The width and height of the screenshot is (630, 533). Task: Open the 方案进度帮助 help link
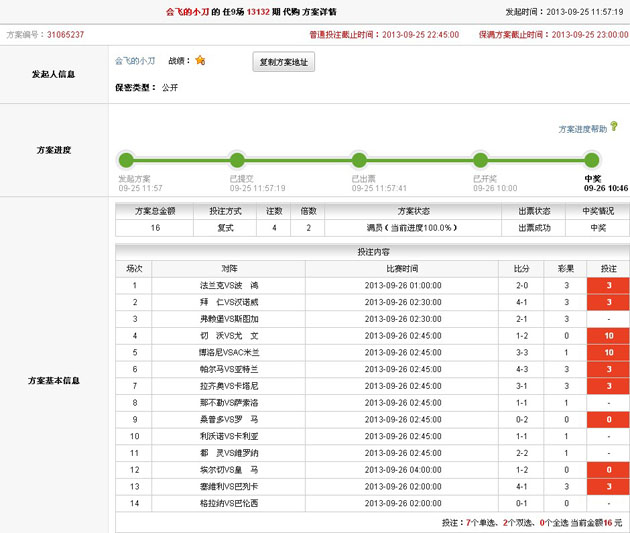point(582,129)
